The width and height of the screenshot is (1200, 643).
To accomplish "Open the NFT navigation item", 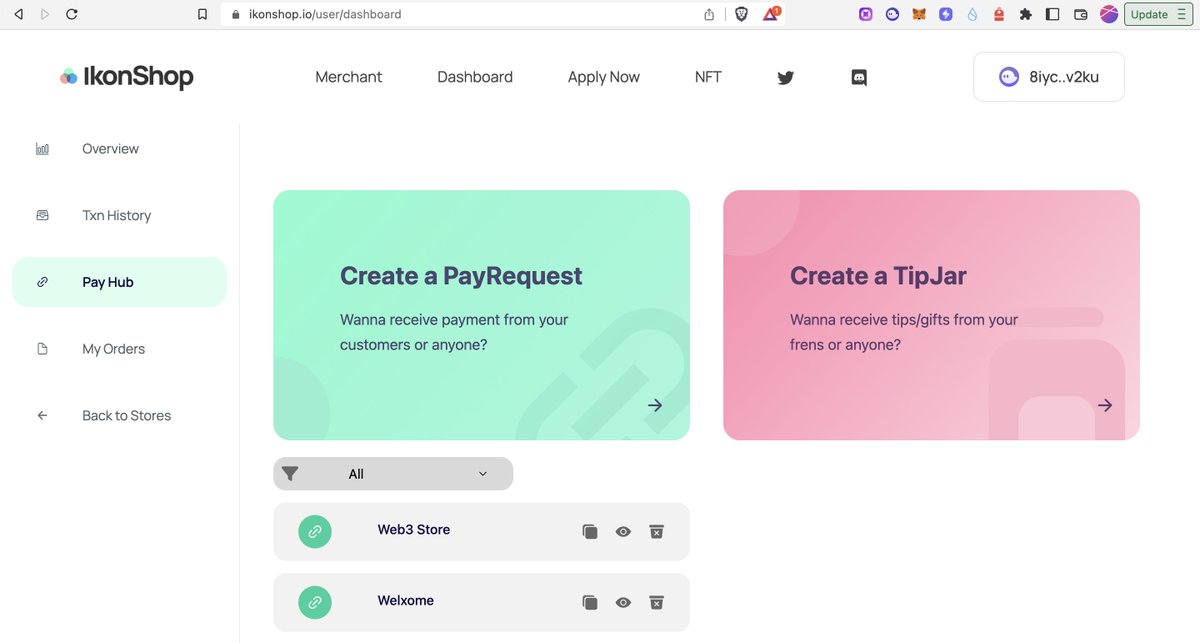I will 708,77.
